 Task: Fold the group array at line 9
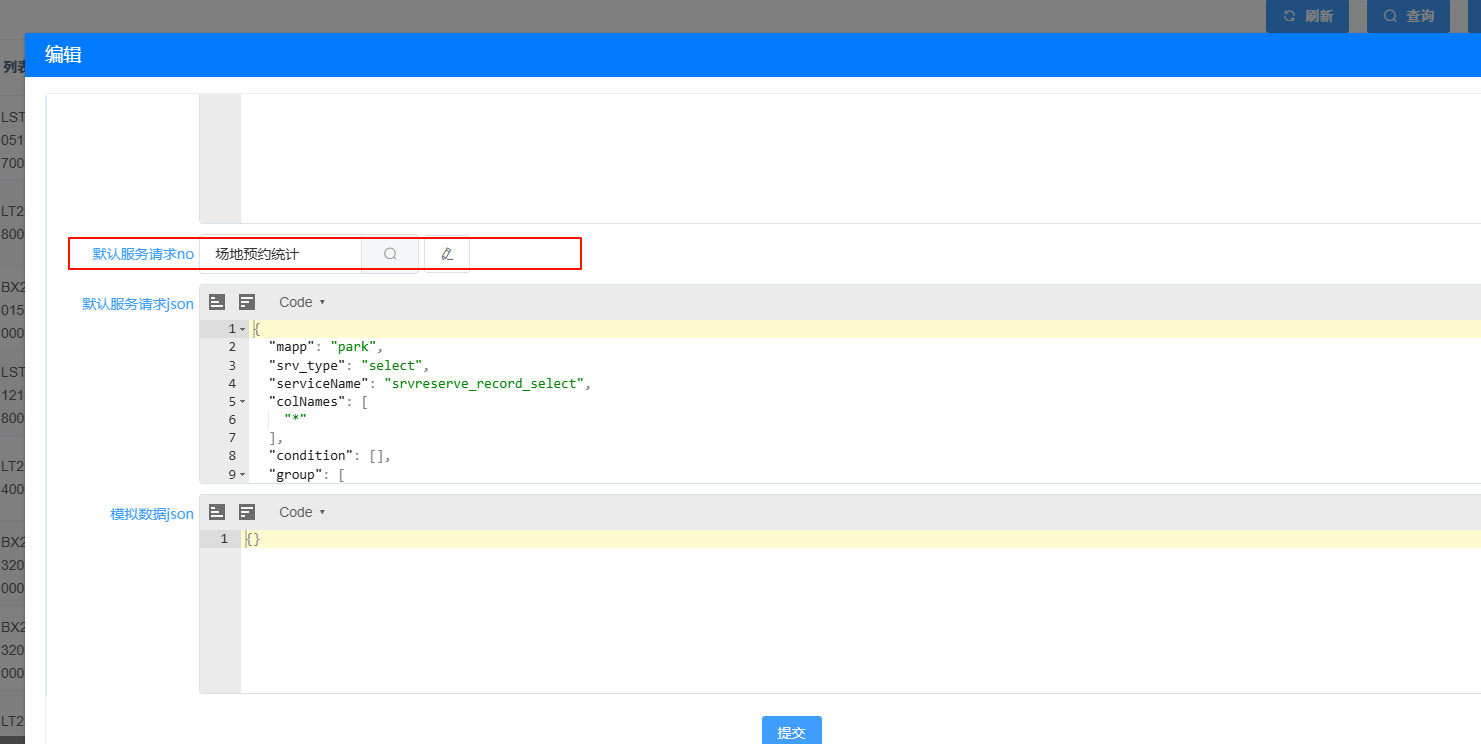point(243,475)
